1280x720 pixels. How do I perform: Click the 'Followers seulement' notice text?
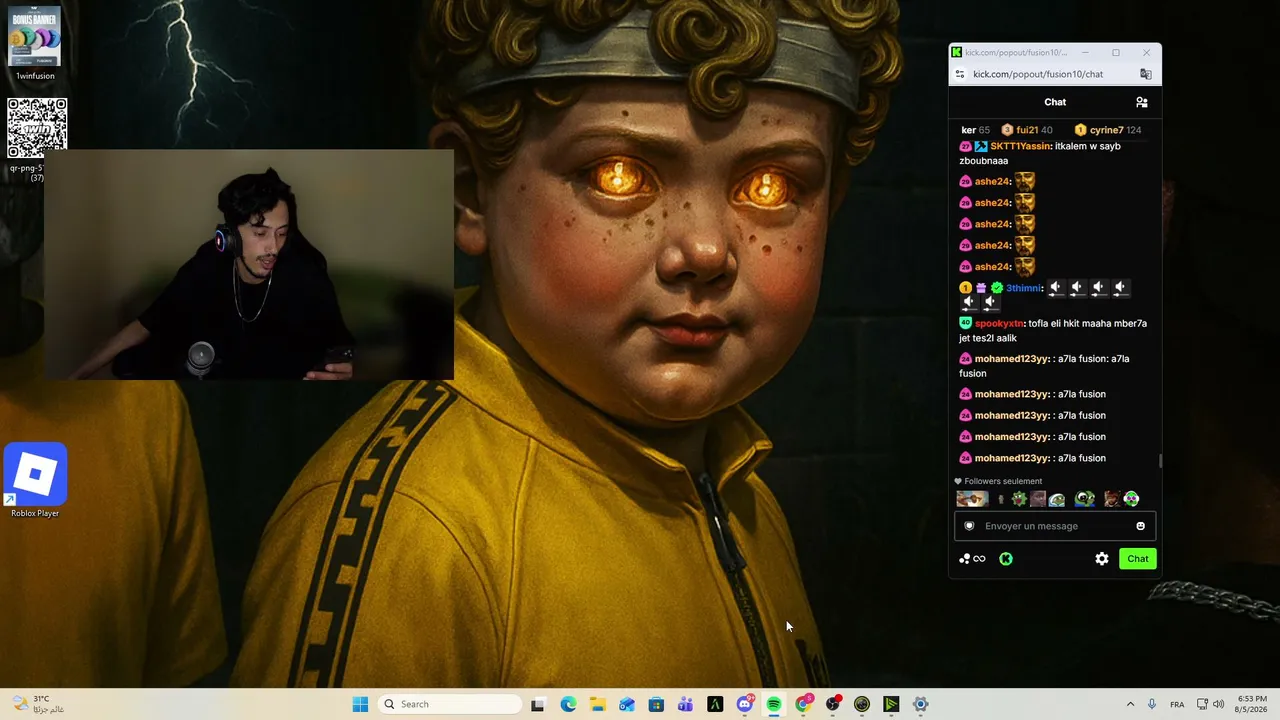pyautogui.click(x=1003, y=481)
